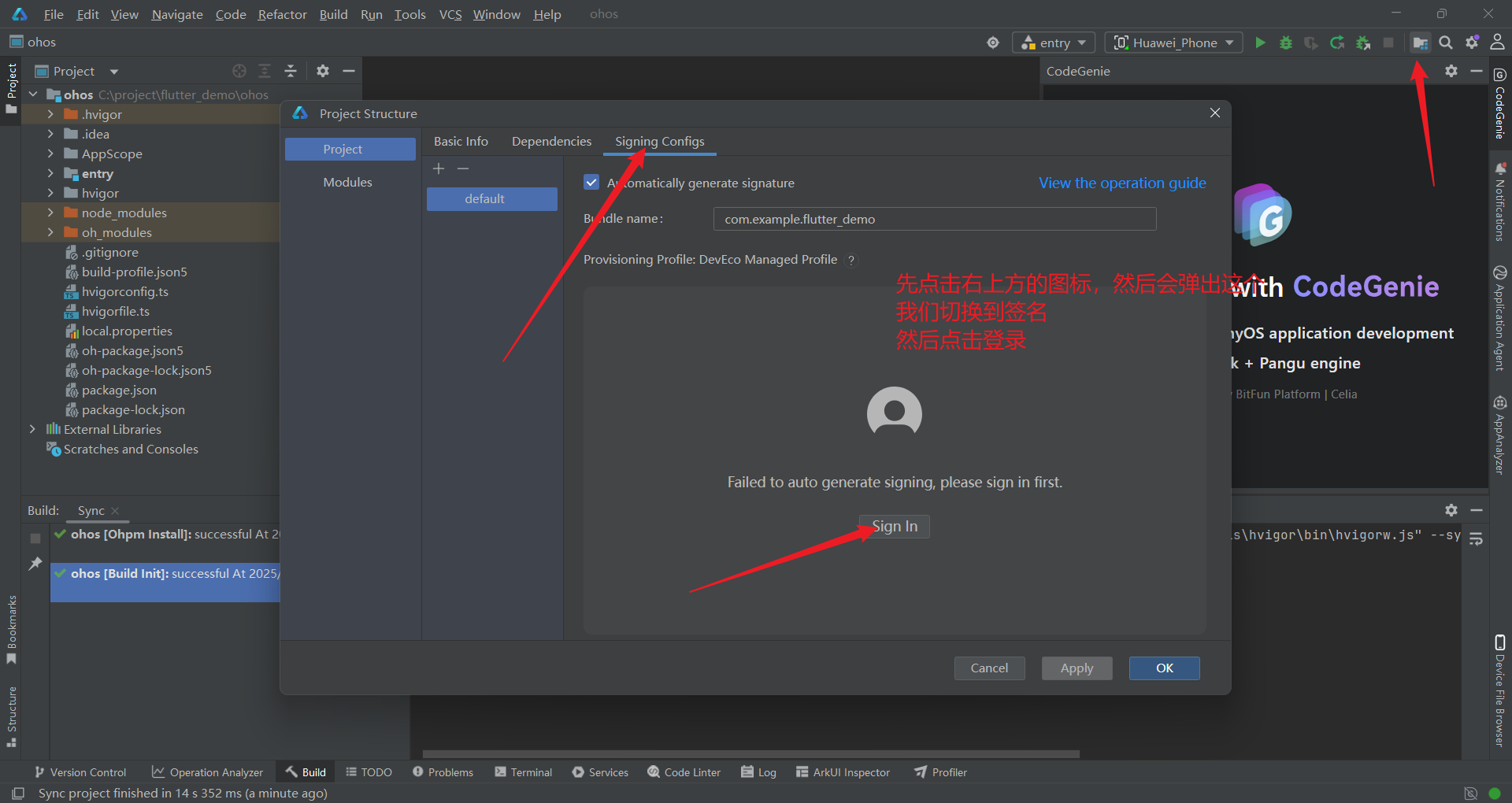Click the Debug bug icon in toolbar
This screenshot has height=803, width=1512.
[x=1286, y=43]
